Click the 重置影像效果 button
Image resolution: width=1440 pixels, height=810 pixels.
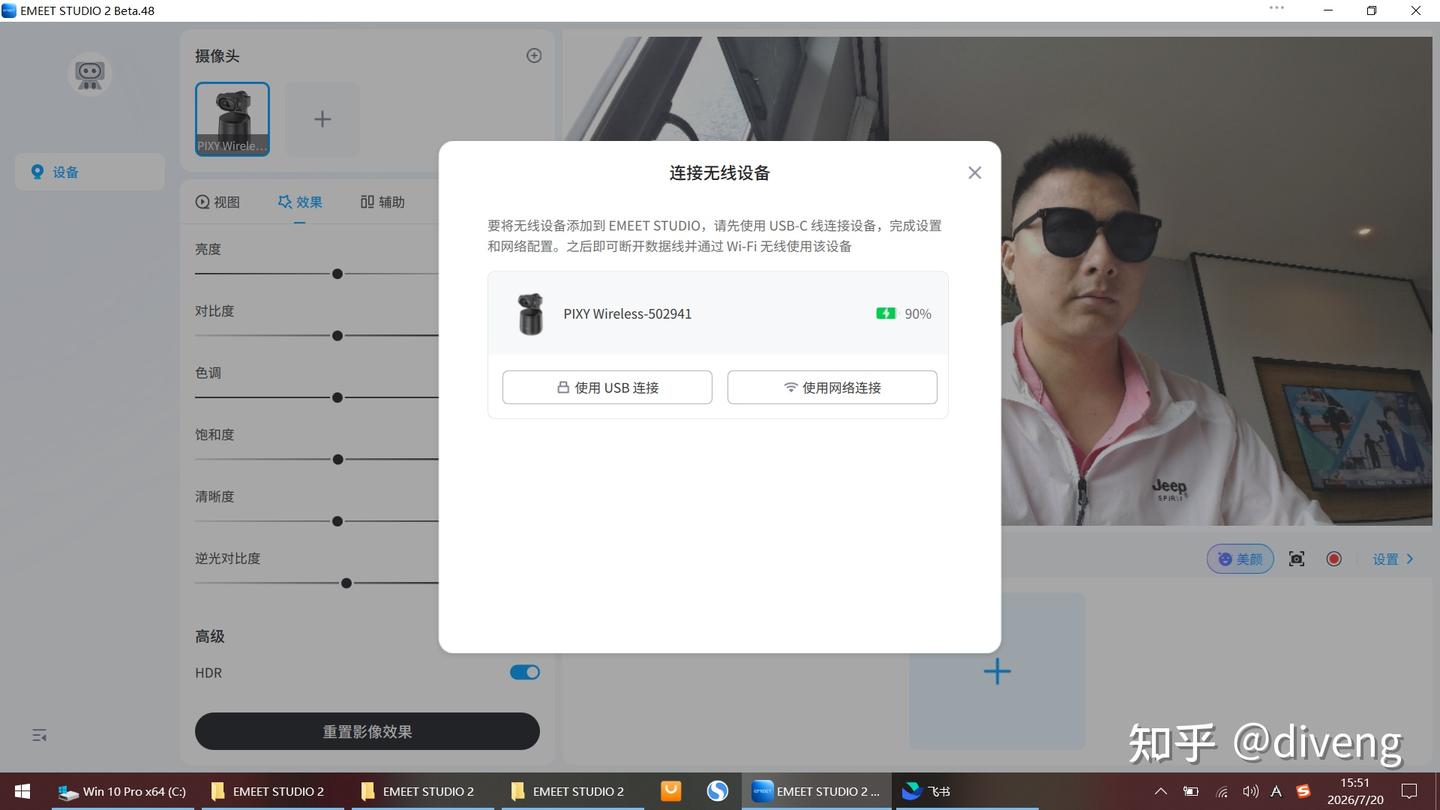click(x=367, y=731)
